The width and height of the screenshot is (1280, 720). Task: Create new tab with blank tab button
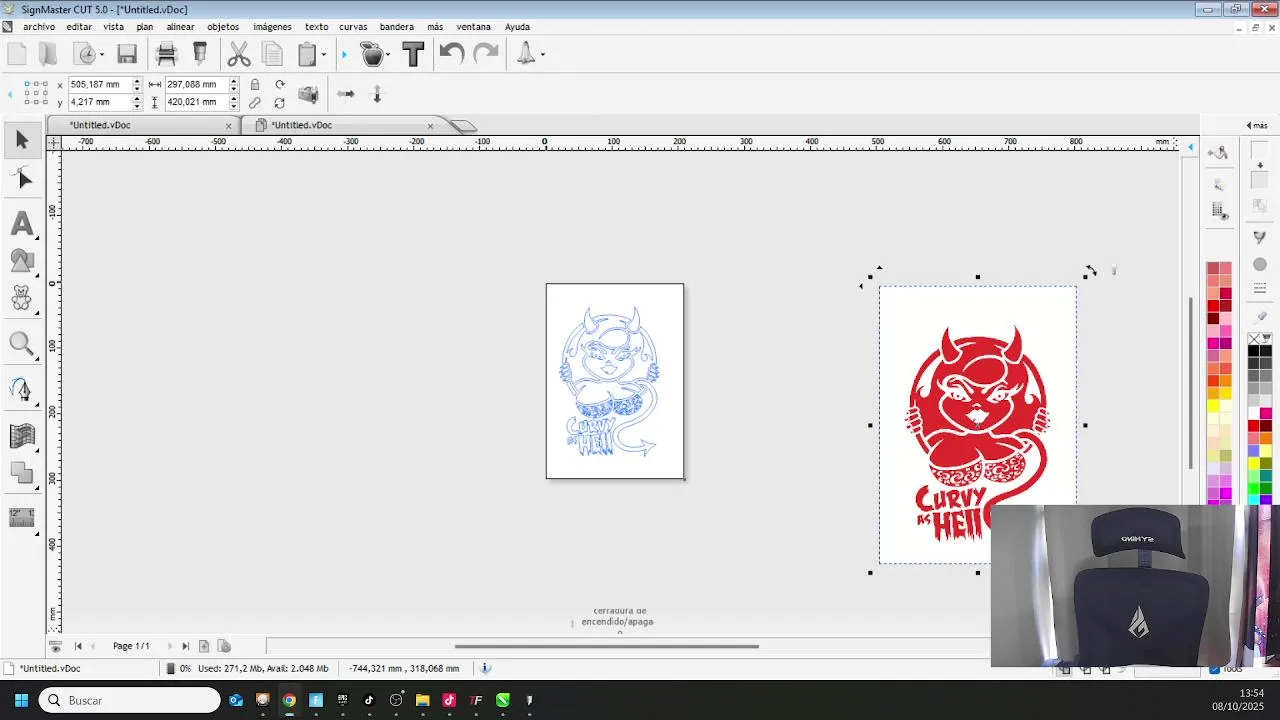coord(463,126)
